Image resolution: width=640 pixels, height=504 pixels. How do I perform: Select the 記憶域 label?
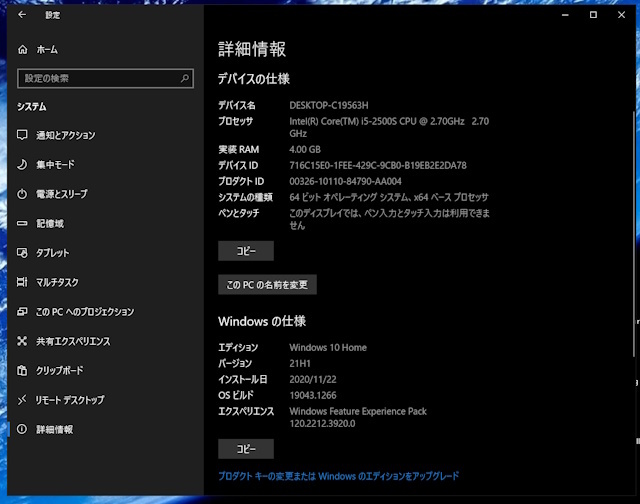(50, 224)
